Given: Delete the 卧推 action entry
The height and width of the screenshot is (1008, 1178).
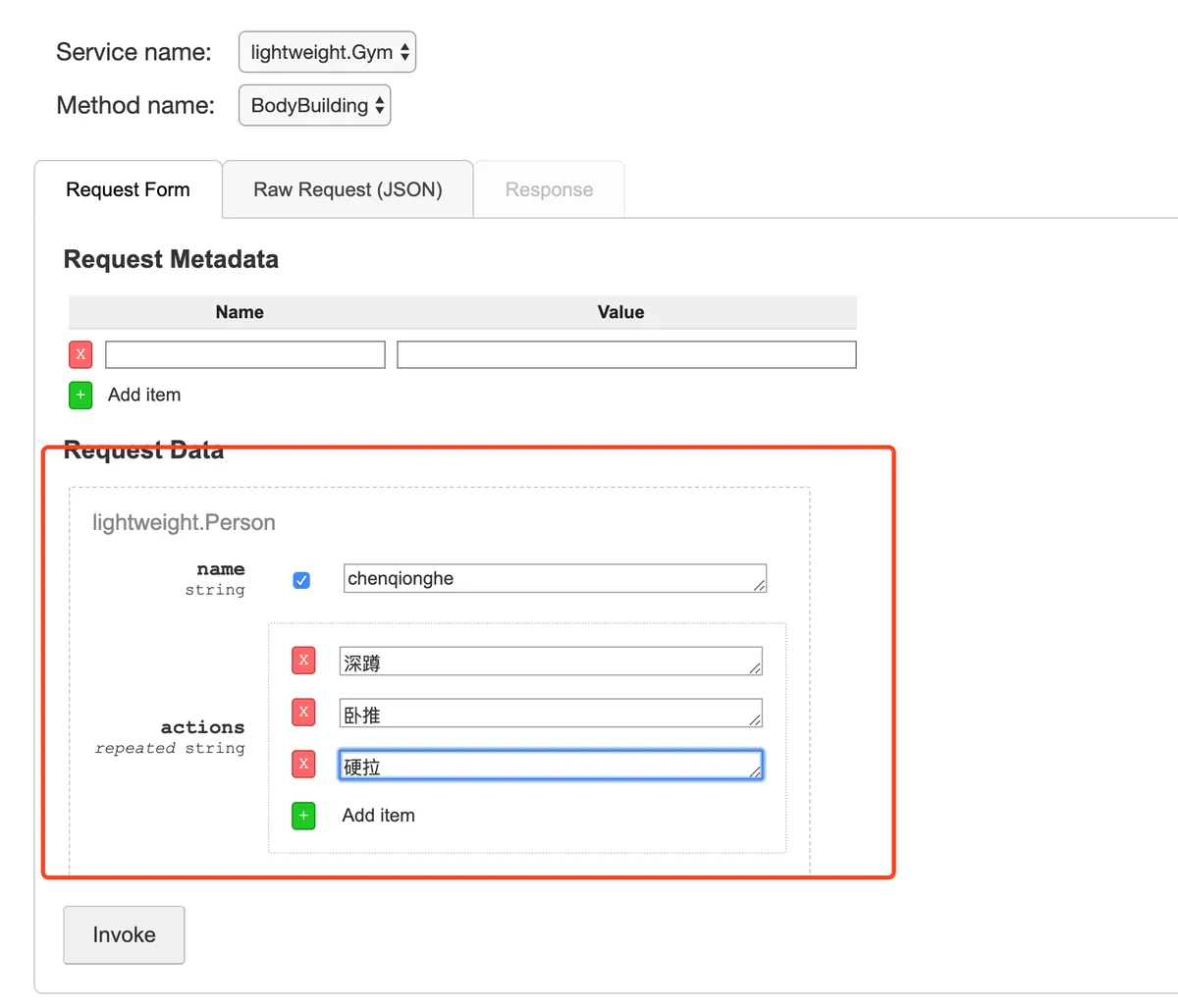Looking at the screenshot, I should pos(303,713).
